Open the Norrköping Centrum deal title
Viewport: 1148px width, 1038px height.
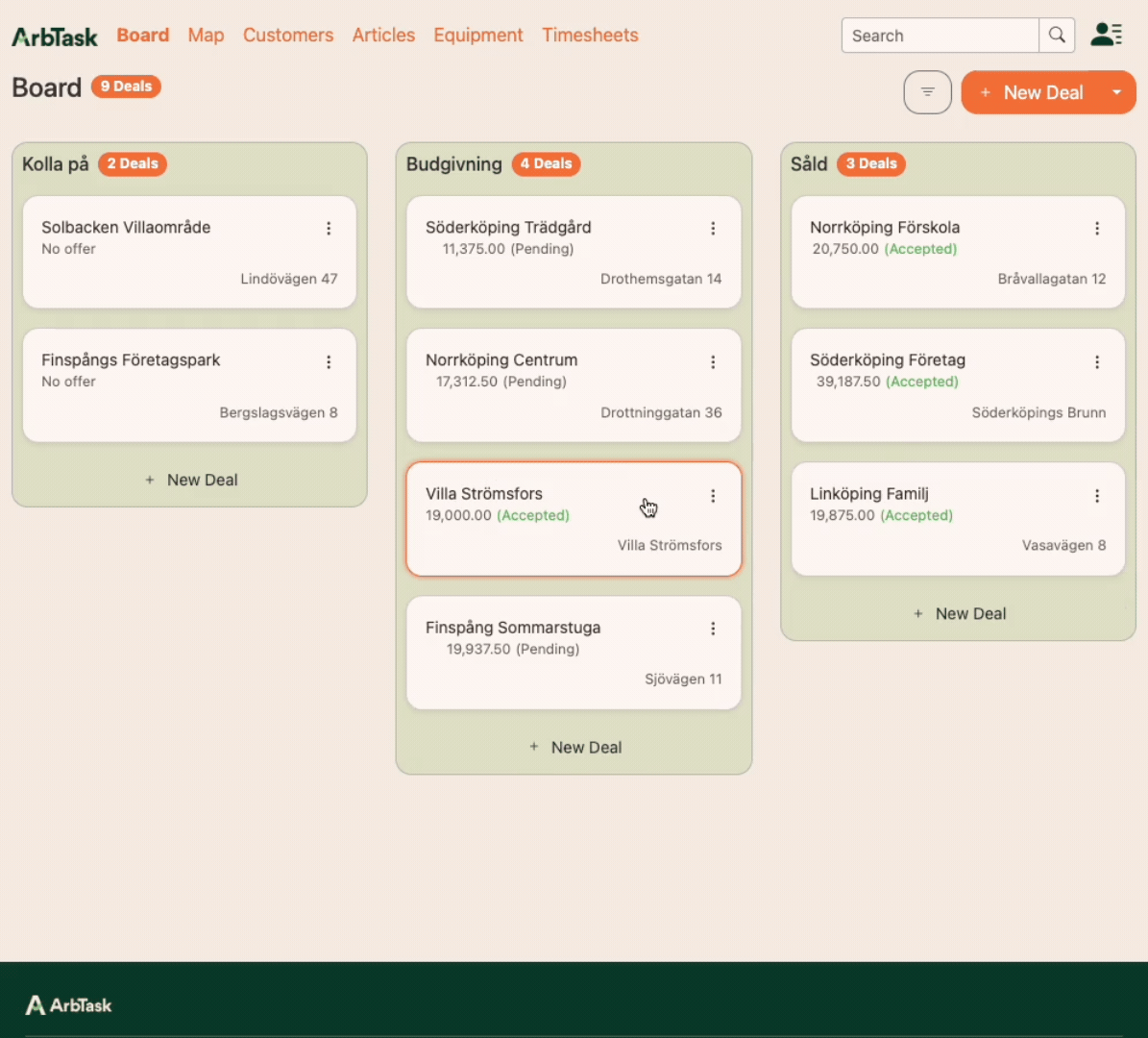501,360
